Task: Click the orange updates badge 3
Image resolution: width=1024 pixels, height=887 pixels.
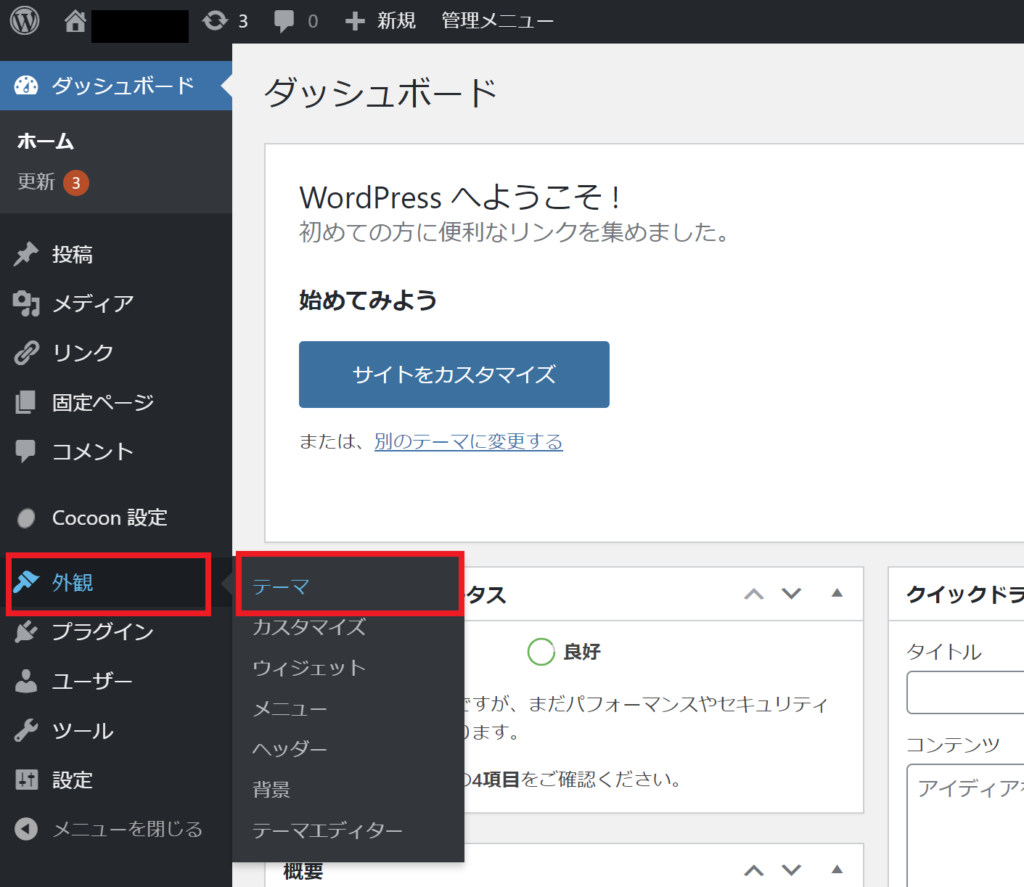Action: (76, 183)
